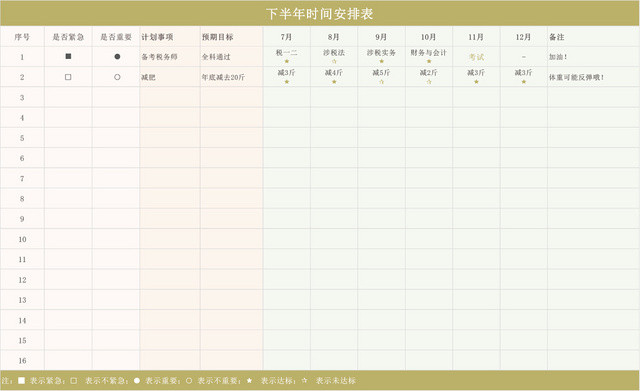Click the hollow star under 减5斤
The image size is (640, 391).
pyautogui.click(x=381, y=82)
